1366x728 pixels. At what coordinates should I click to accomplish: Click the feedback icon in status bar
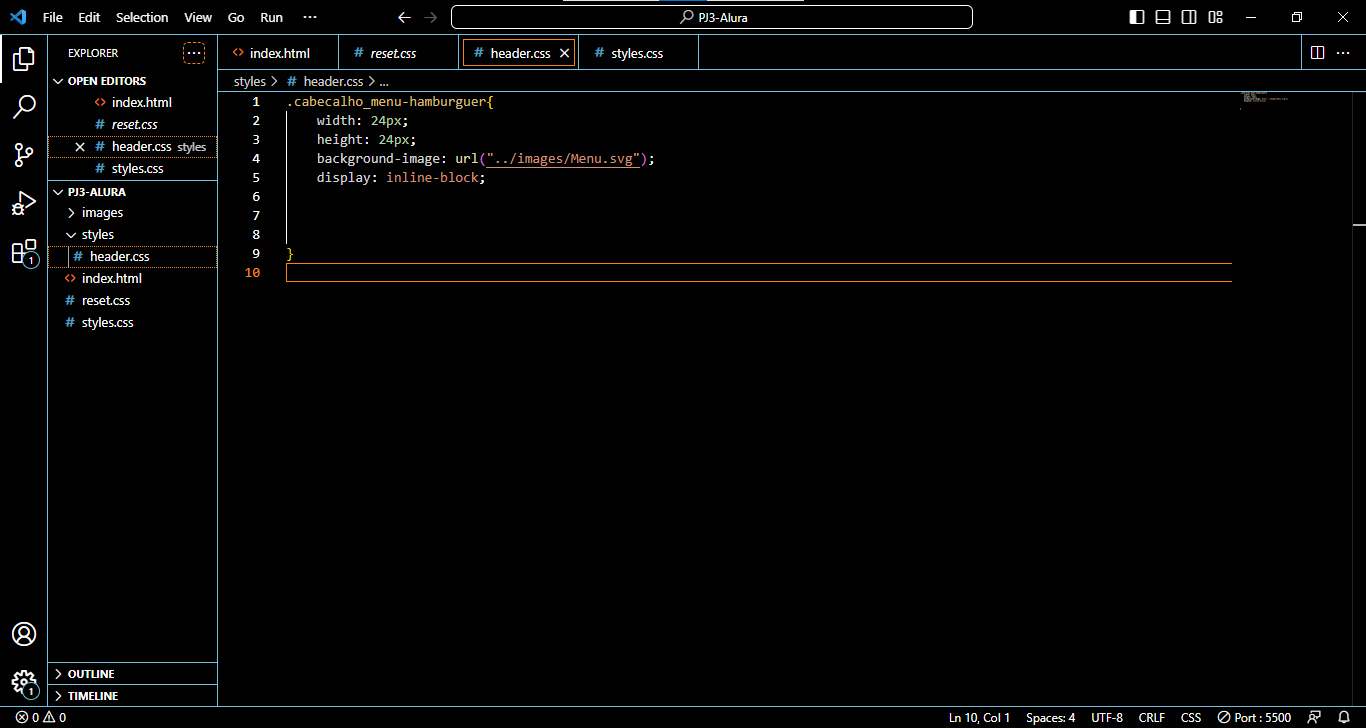click(x=1315, y=717)
